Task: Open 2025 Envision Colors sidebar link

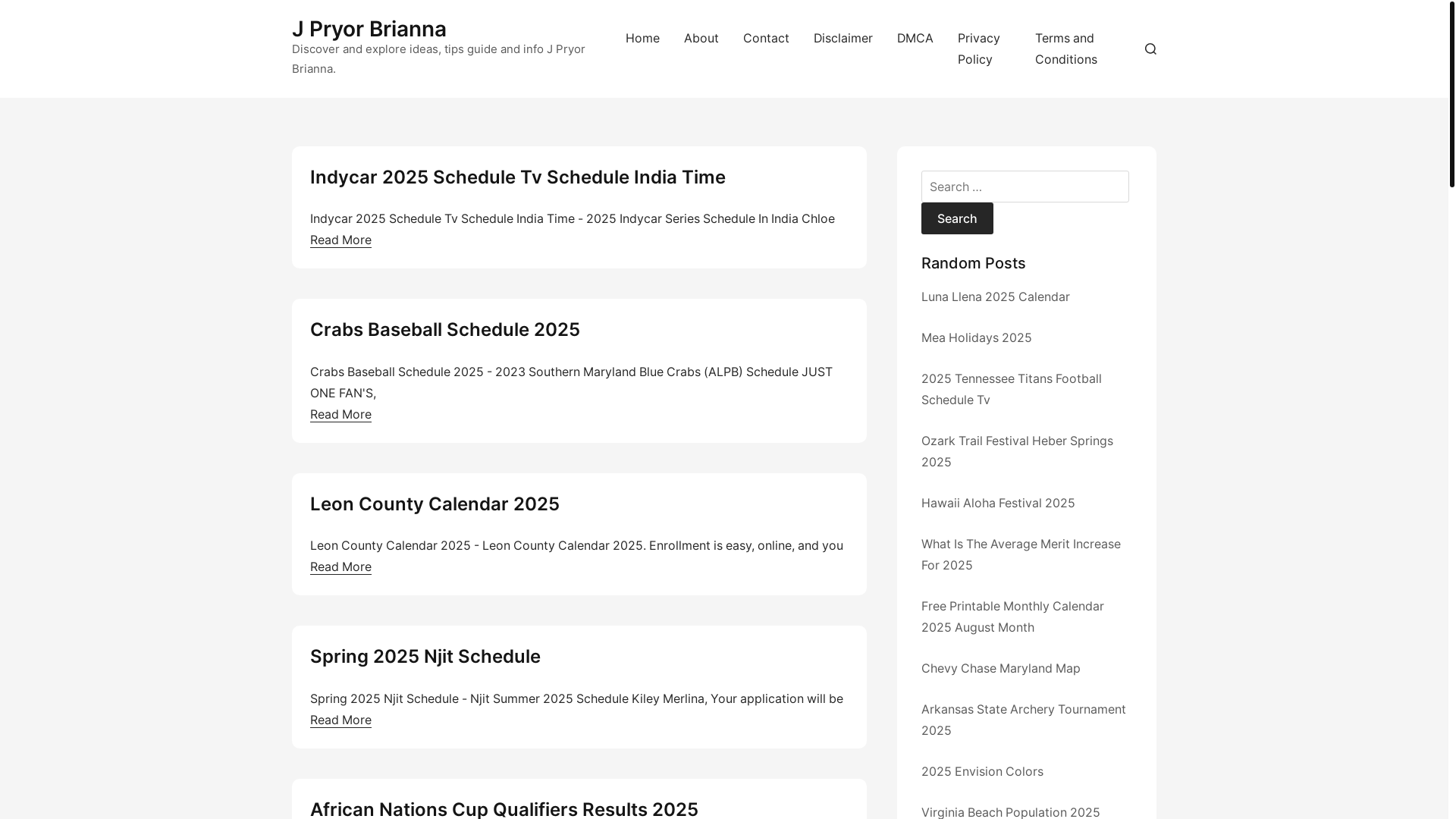Action: click(981, 771)
